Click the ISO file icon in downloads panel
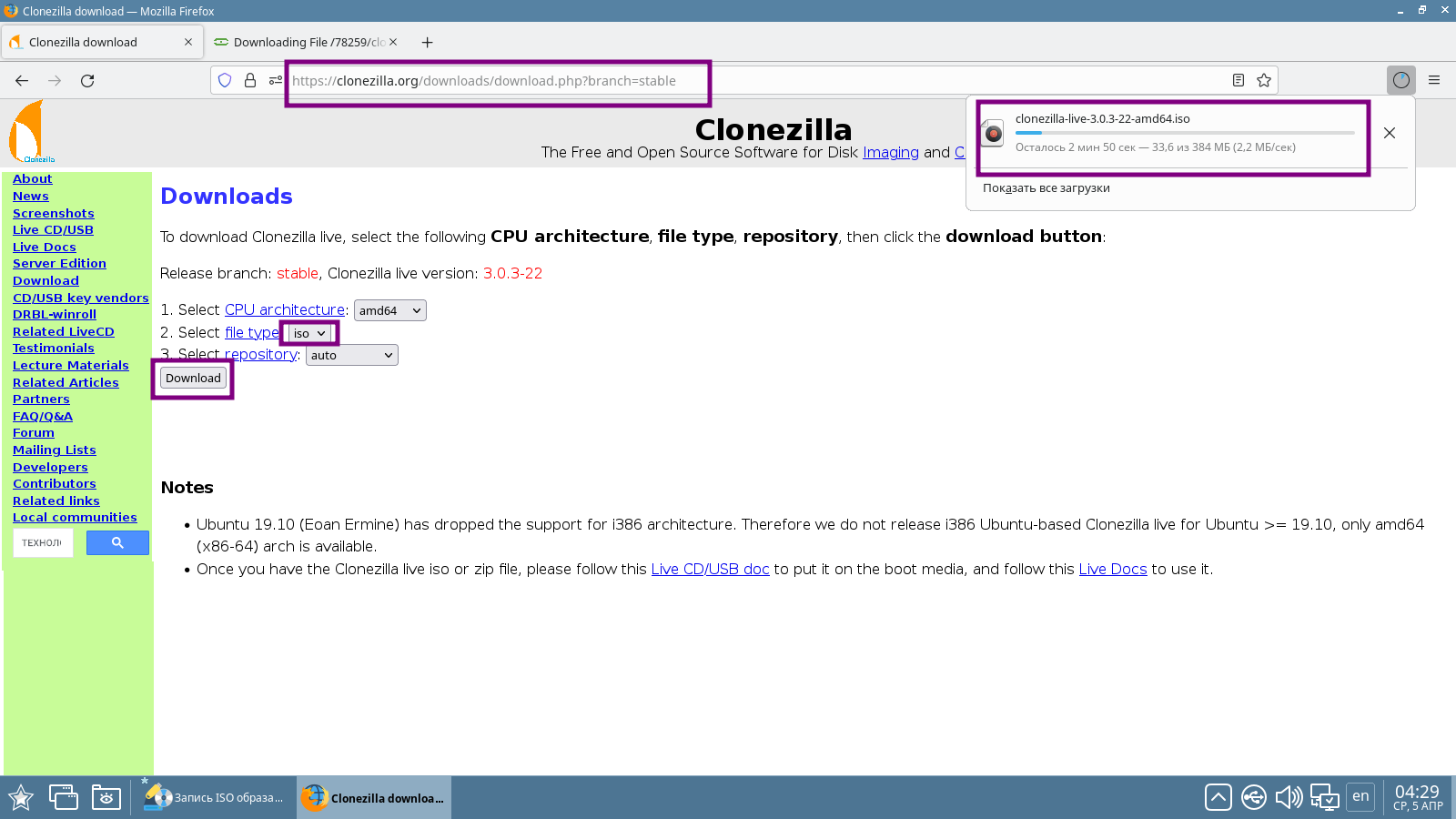1456x819 pixels. (x=993, y=133)
